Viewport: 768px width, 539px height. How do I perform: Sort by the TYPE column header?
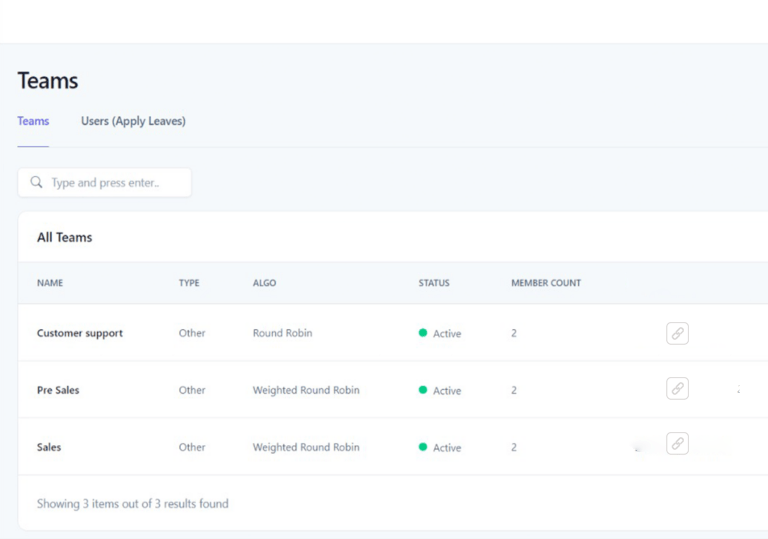[x=189, y=283]
